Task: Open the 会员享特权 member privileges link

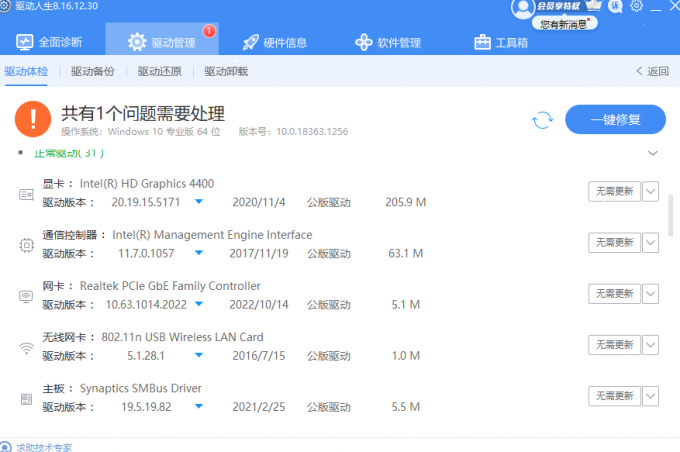Action: (559, 6)
